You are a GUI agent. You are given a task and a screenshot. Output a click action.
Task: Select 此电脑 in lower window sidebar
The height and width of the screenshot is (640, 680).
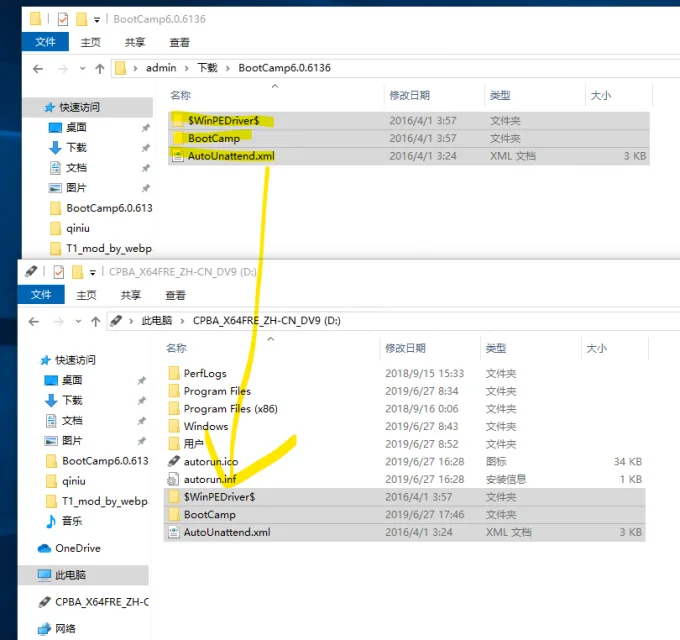(x=83, y=575)
